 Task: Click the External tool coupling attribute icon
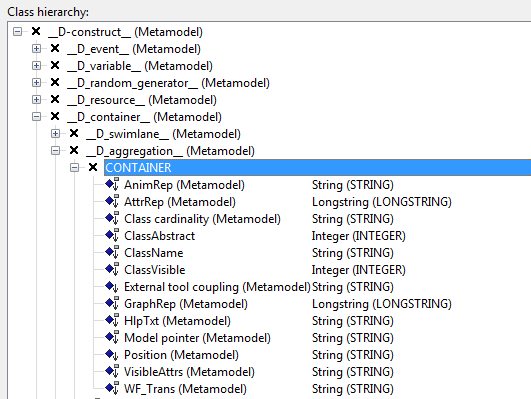tap(112, 287)
